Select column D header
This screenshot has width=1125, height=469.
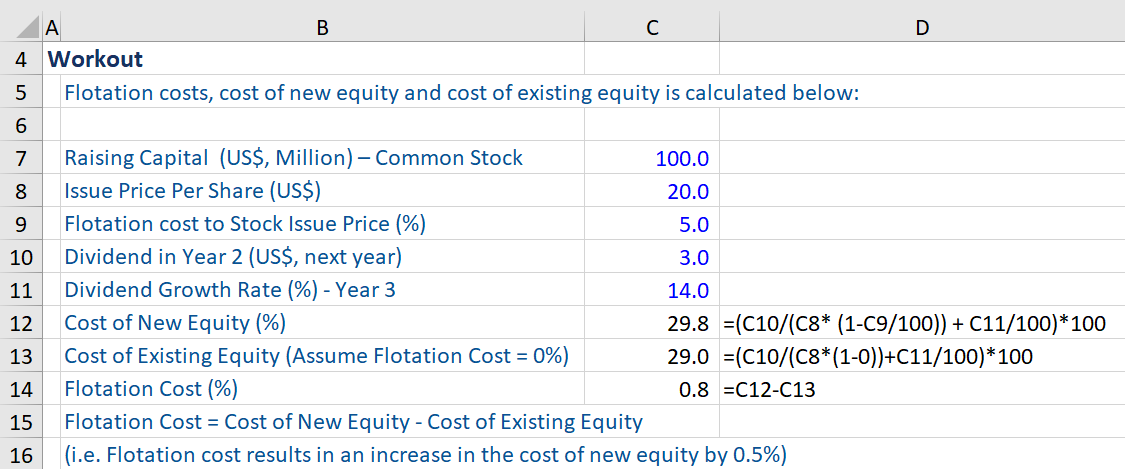point(921,28)
